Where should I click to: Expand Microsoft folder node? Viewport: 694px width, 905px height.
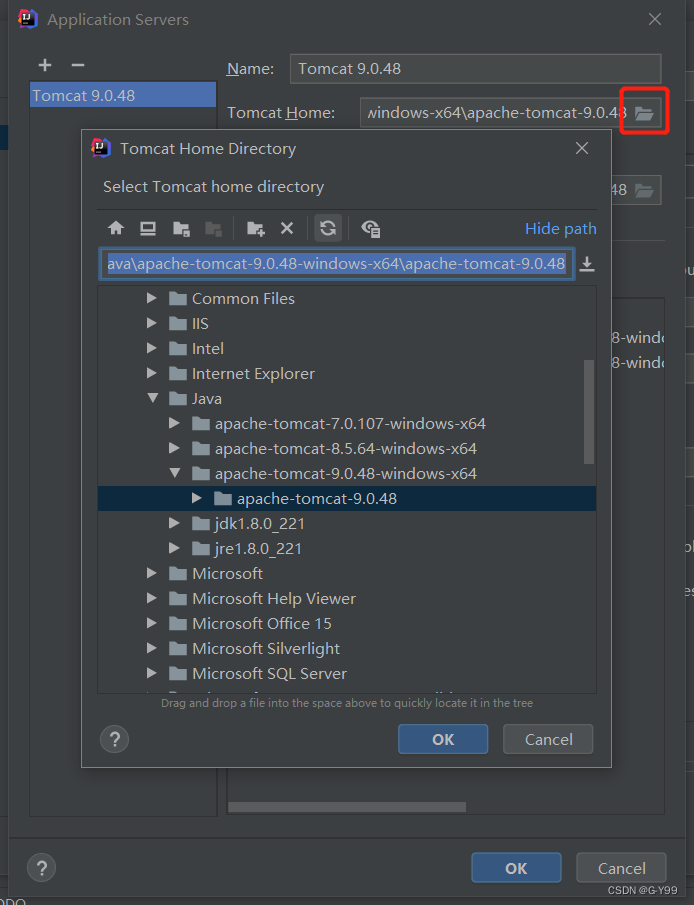(x=151, y=573)
